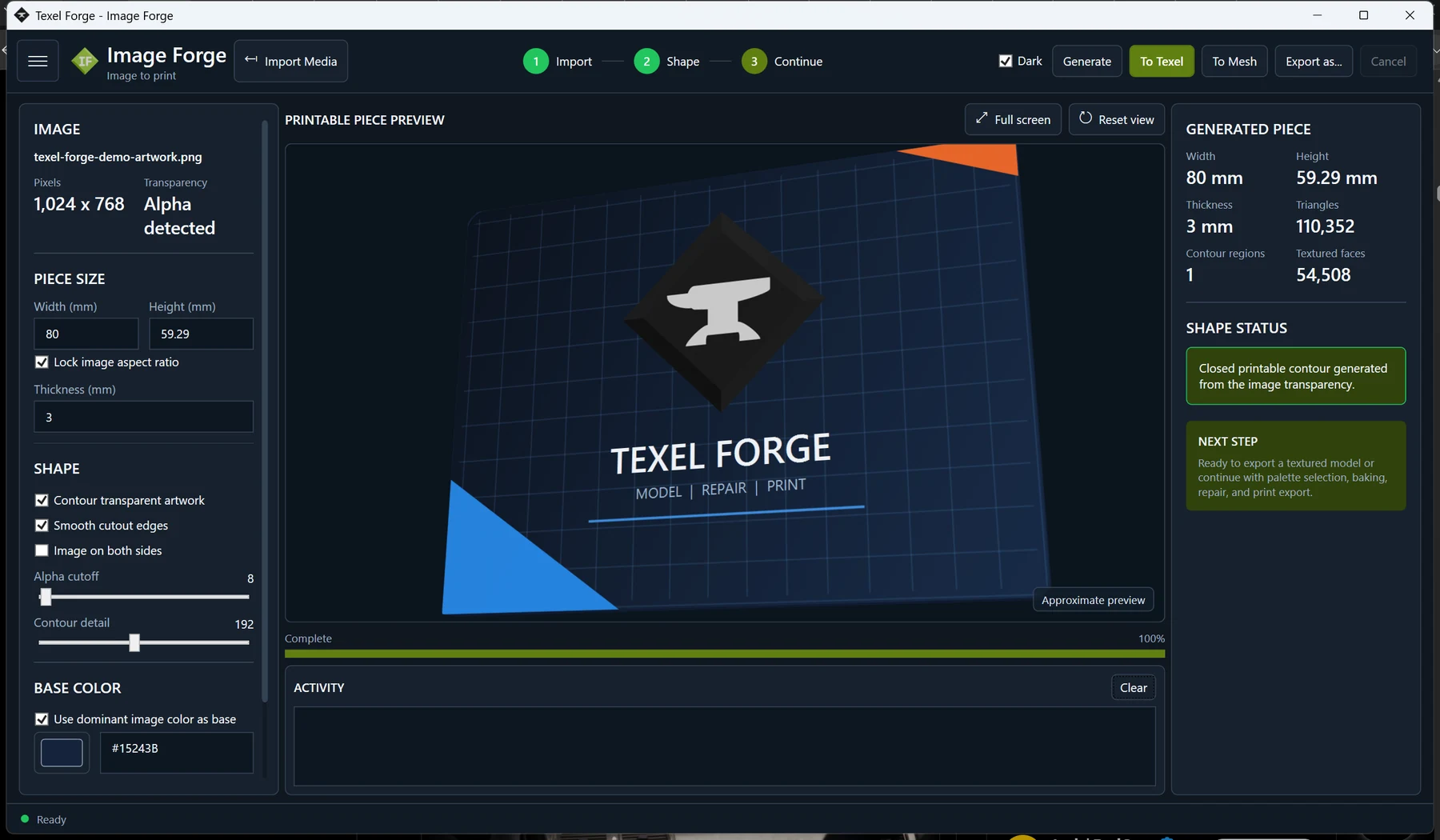This screenshot has width=1440, height=840.
Task: Click the Image Forge diamond logo
Action: [84, 62]
